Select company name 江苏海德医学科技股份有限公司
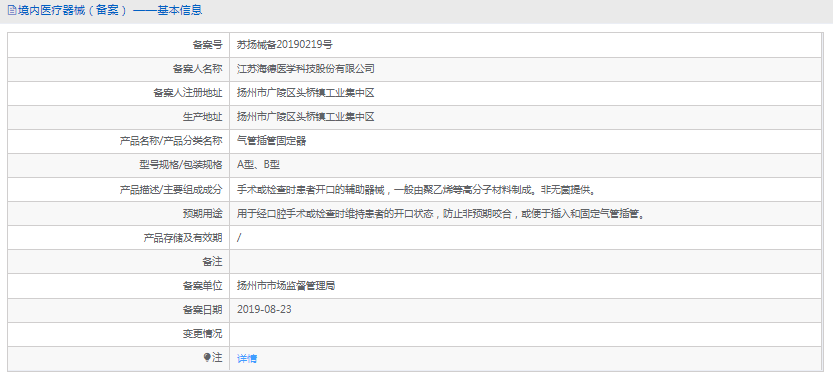This screenshot has width=833, height=378. [306, 68]
